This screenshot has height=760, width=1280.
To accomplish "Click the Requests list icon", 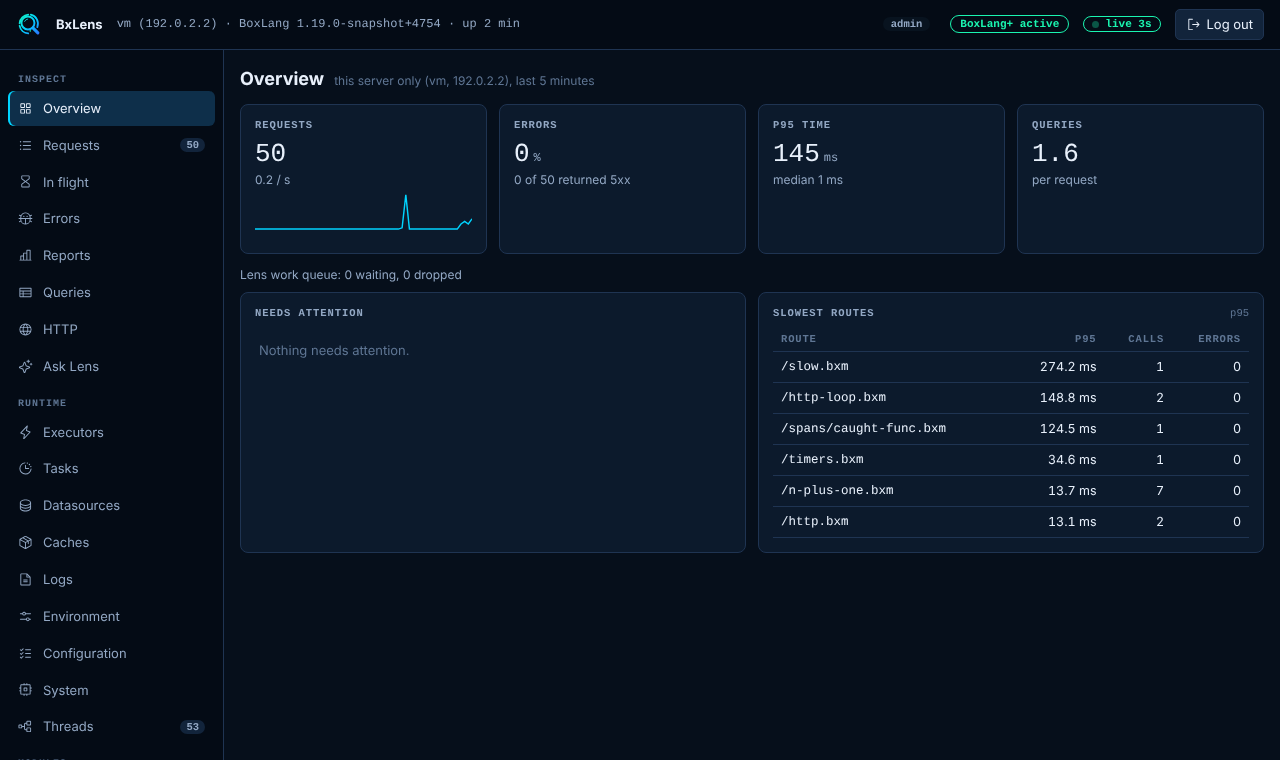I will tap(25, 145).
